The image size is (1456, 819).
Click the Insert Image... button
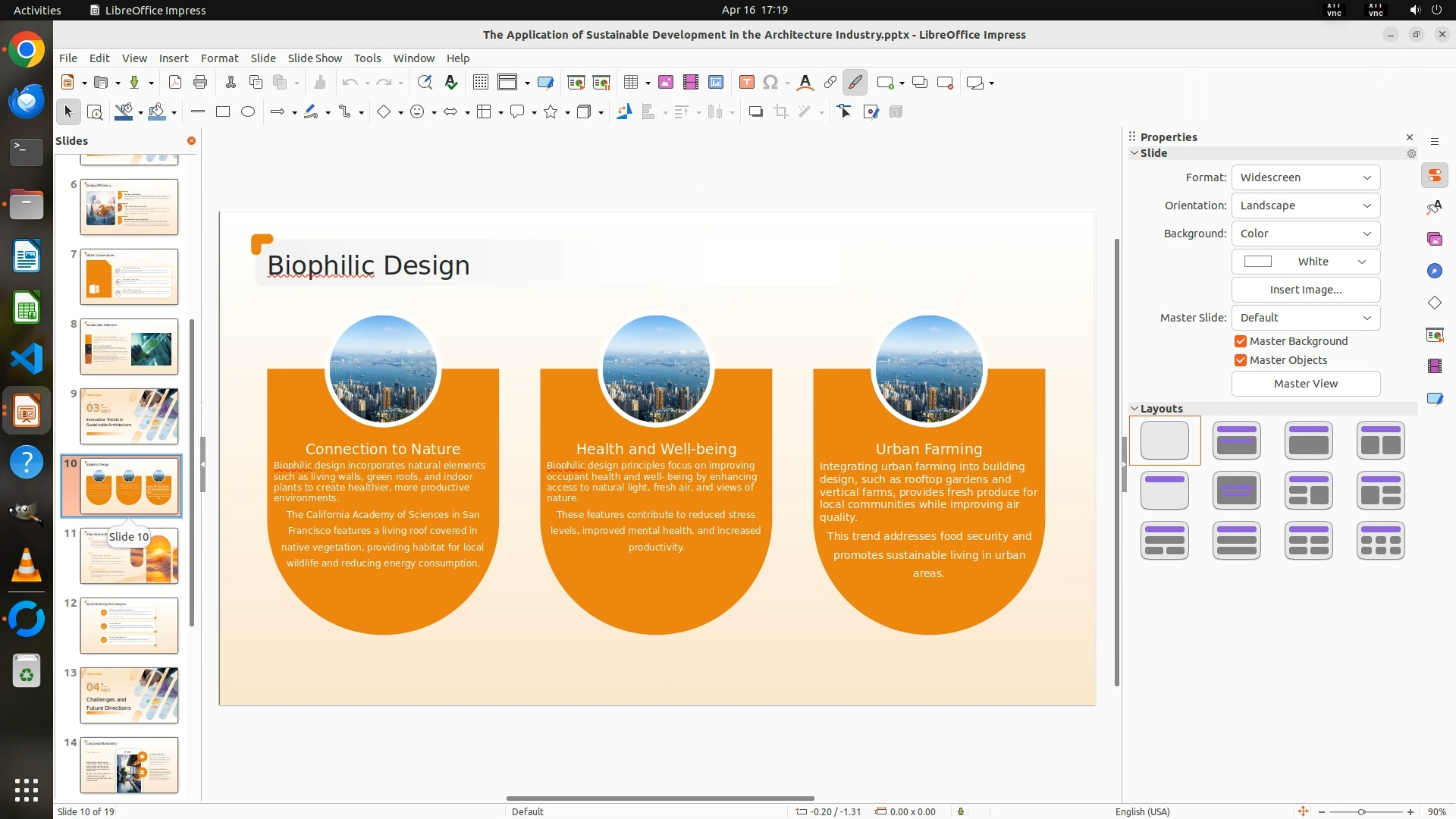1305,290
